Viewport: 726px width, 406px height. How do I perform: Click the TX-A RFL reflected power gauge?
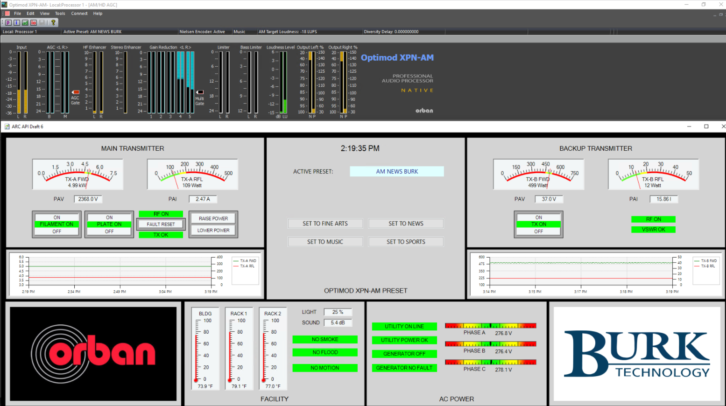click(192, 175)
